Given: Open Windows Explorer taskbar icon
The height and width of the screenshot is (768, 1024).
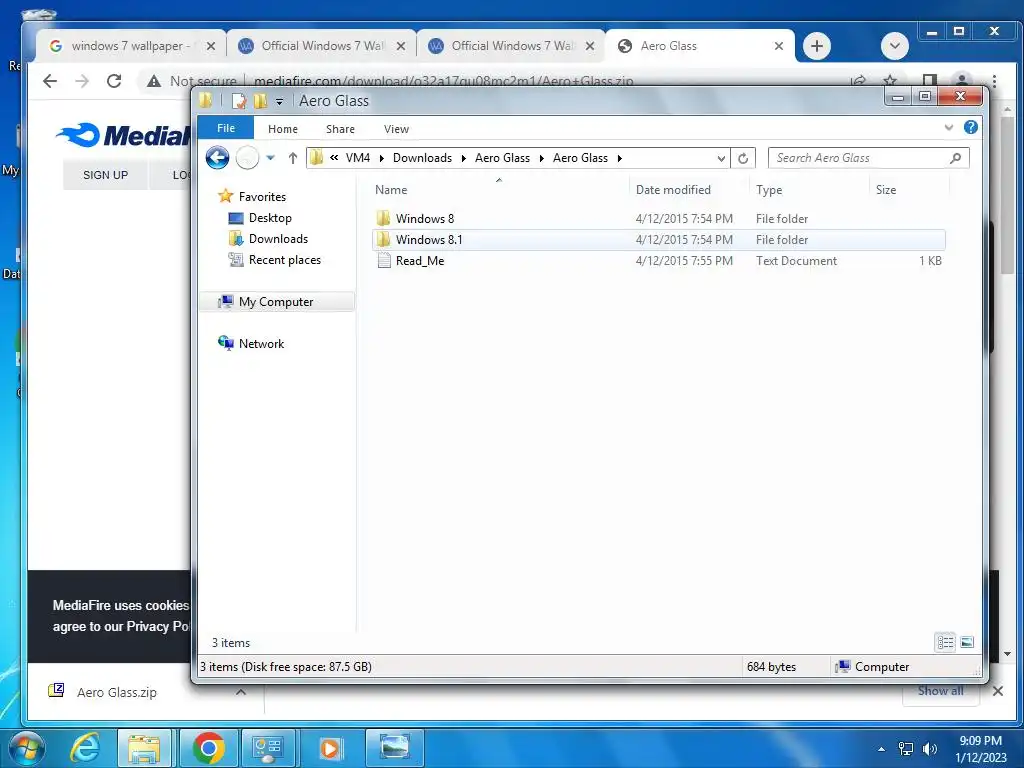Looking at the screenshot, I should (x=144, y=748).
